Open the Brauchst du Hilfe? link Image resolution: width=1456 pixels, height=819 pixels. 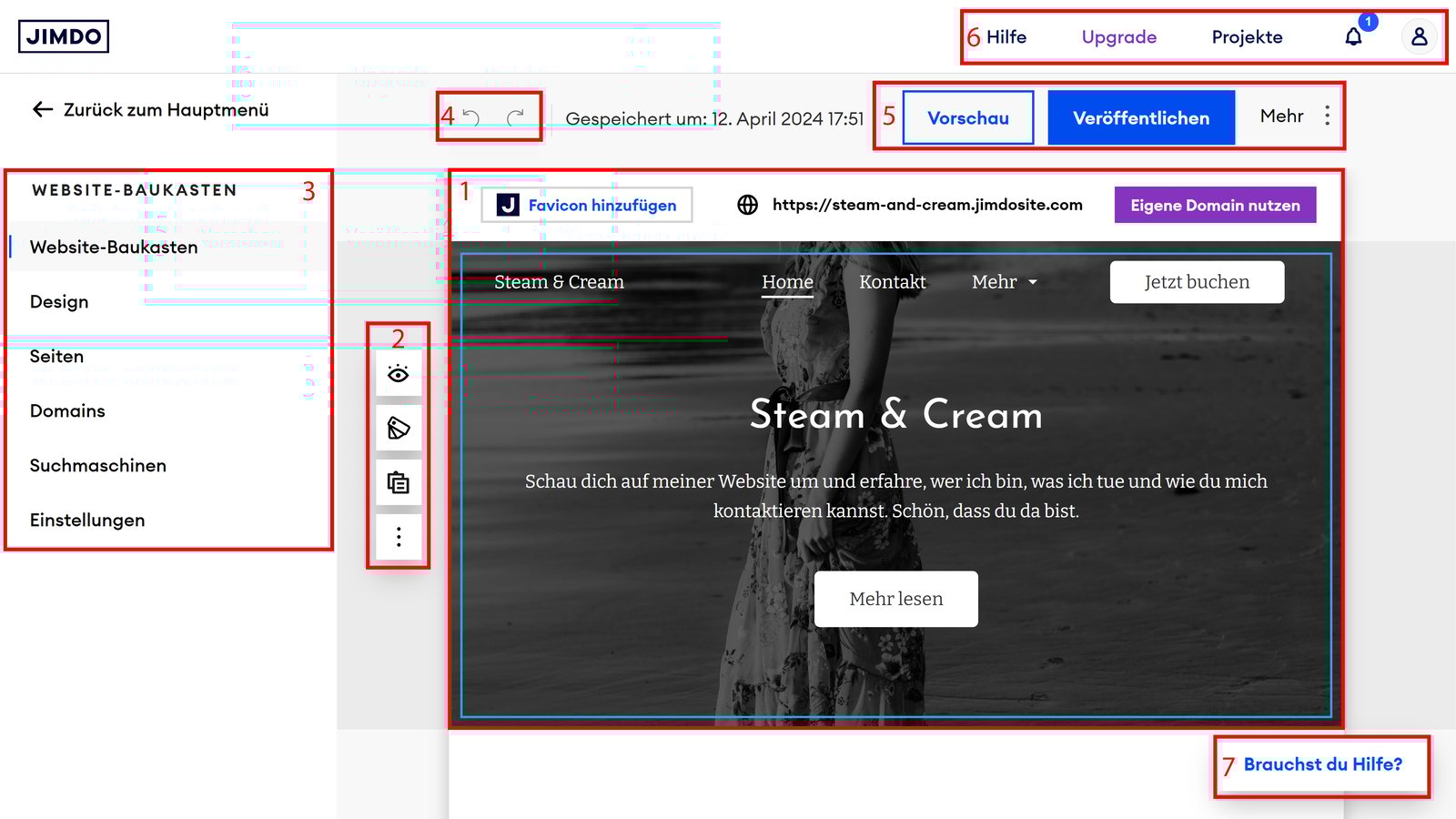tap(1322, 765)
